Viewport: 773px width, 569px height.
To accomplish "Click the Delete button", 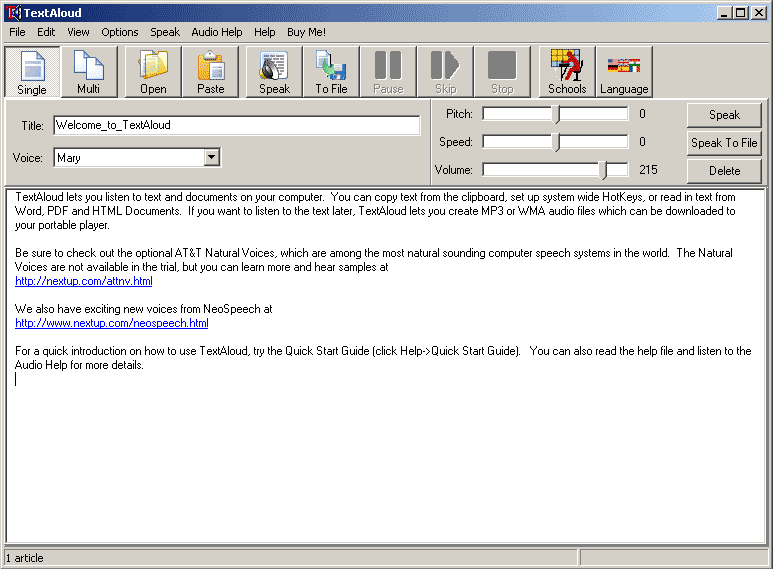I will (x=724, y=171).
